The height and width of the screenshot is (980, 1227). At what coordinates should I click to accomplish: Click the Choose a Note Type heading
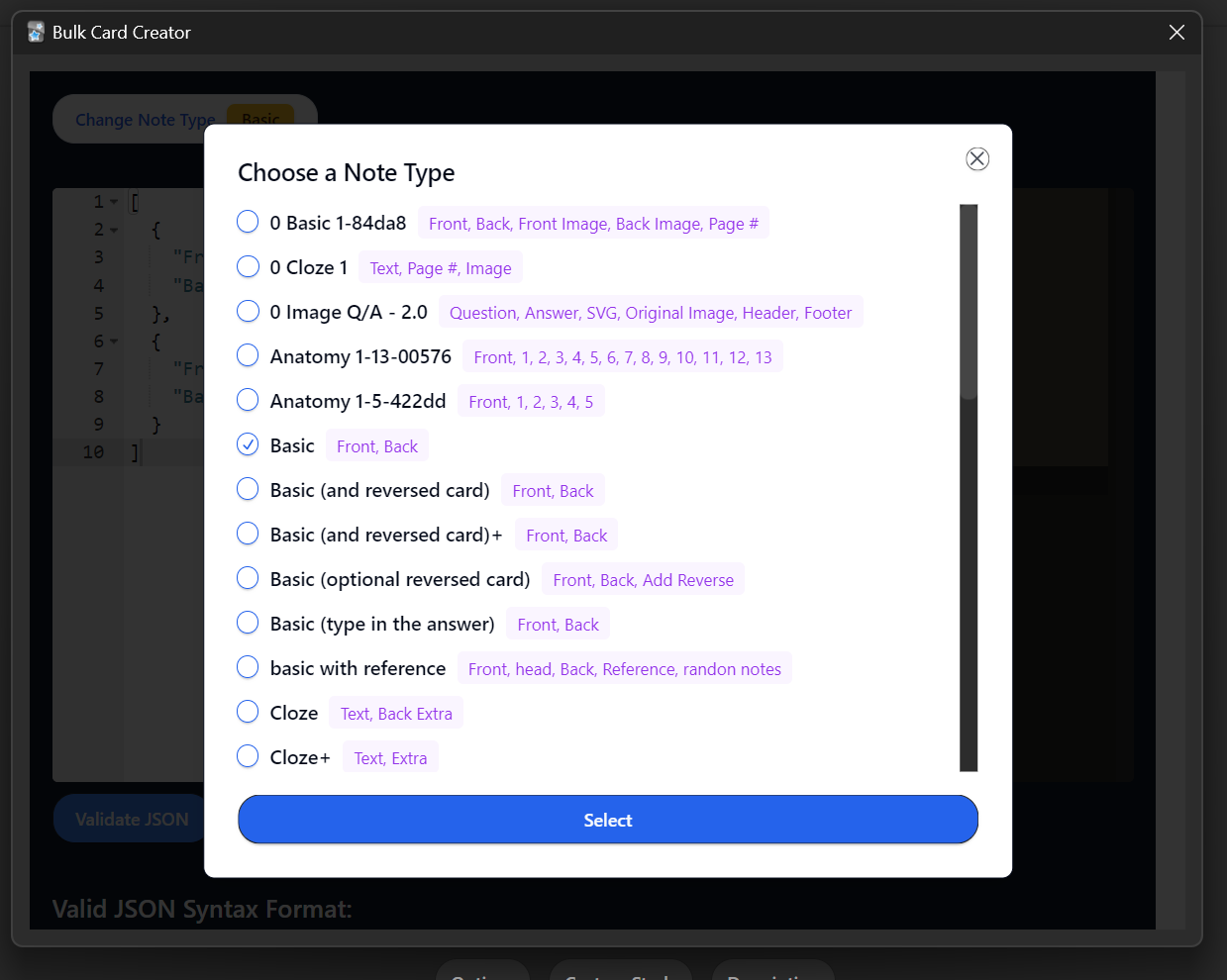click(347, 172)
